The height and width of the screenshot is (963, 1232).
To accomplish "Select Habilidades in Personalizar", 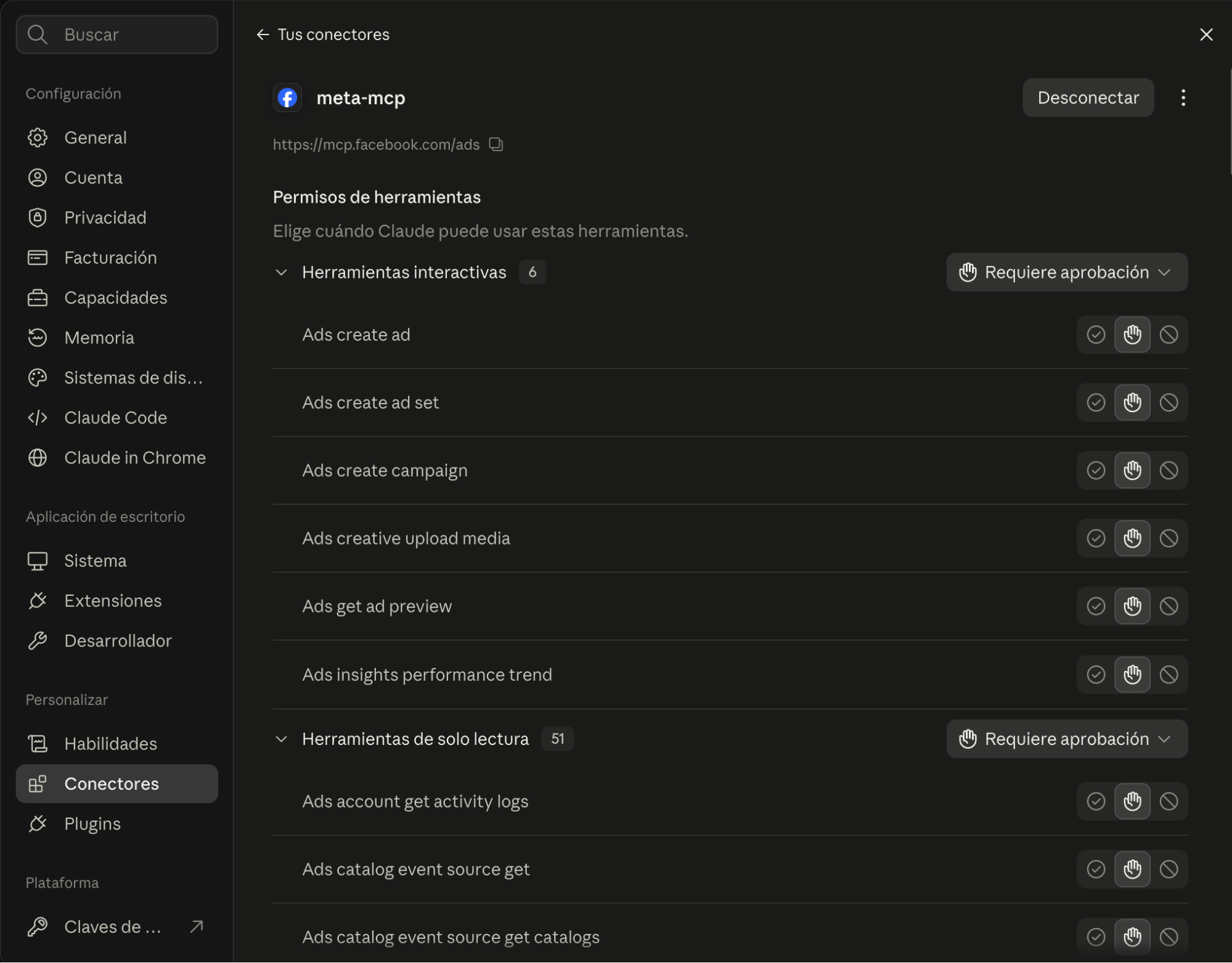I will [116, 744].
